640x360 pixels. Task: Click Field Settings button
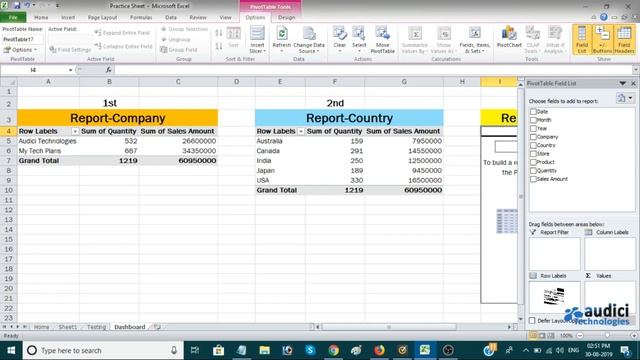tap(70, 50)
